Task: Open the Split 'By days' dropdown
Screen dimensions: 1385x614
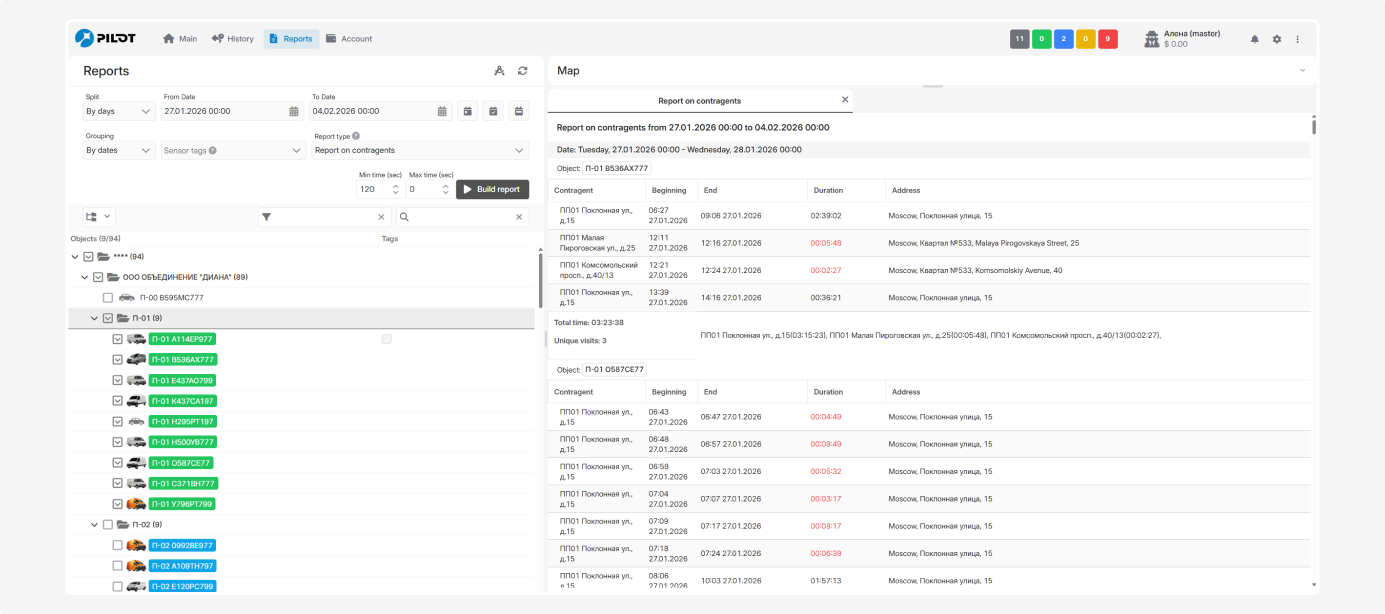Action: [x=118, y=111]
